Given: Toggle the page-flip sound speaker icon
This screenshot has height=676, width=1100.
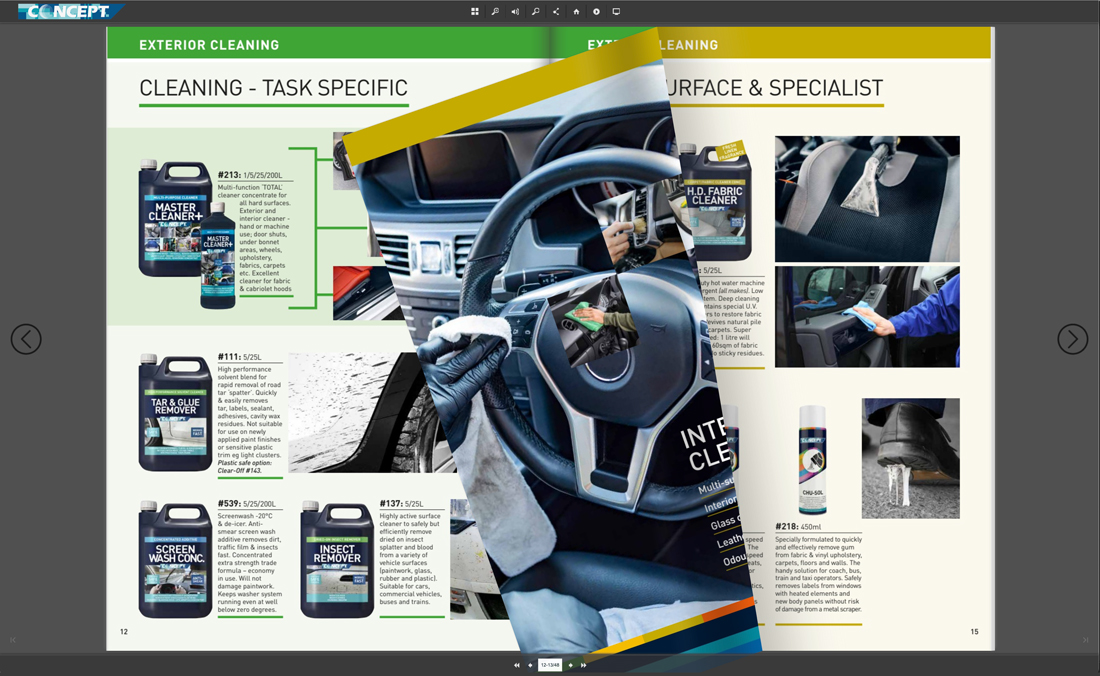Looking at the screenshot, I should 515,11.
